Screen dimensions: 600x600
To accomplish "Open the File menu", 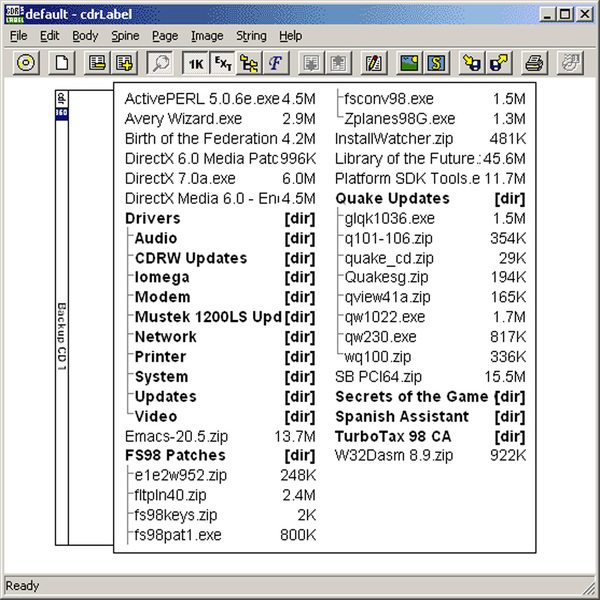I will pyautogui.click(x=18, y=36).
